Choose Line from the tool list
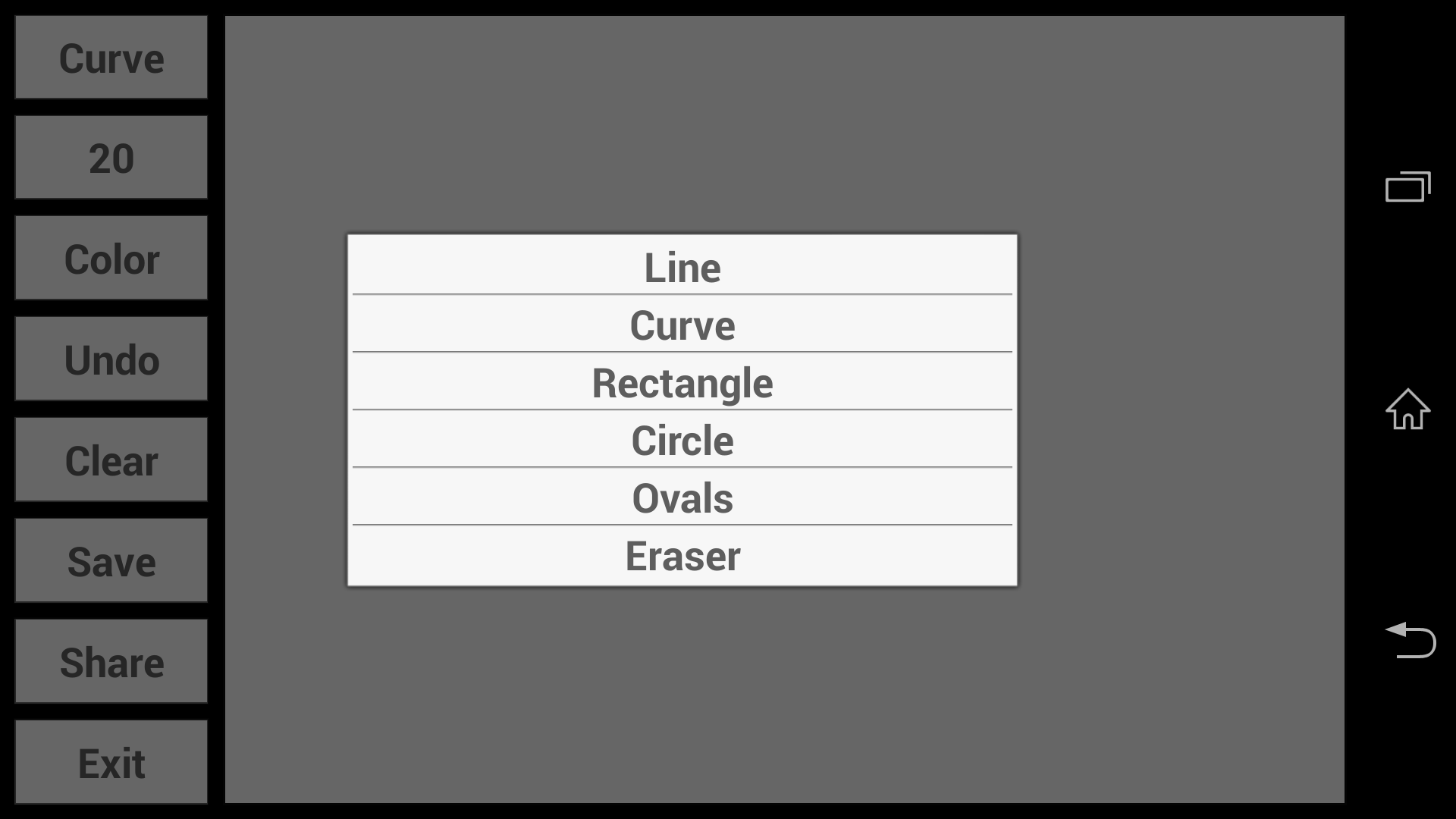Viewport: 1456px width, 819px height. point(682,267)
